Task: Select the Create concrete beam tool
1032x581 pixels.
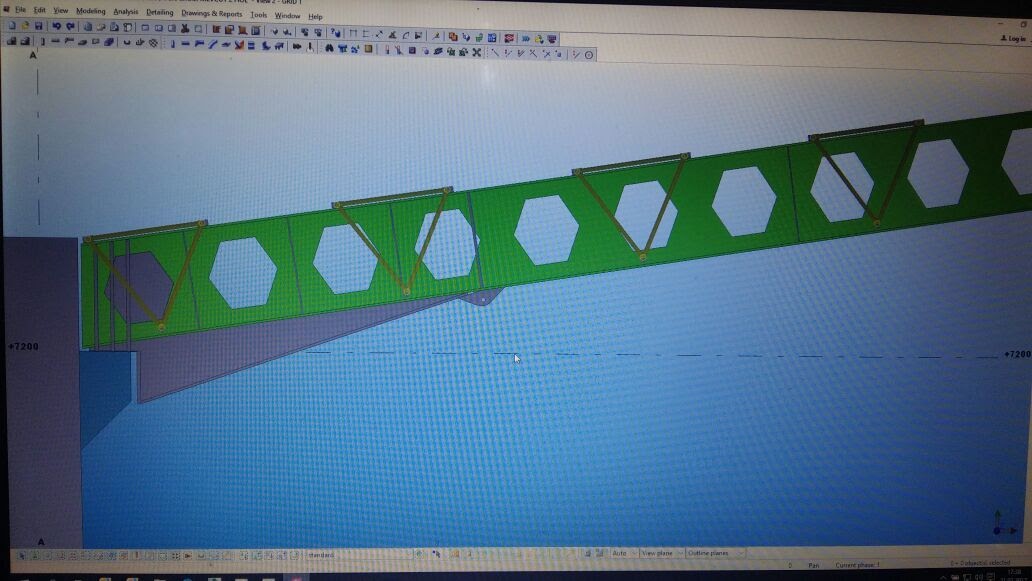Action: tap(55, 41)
